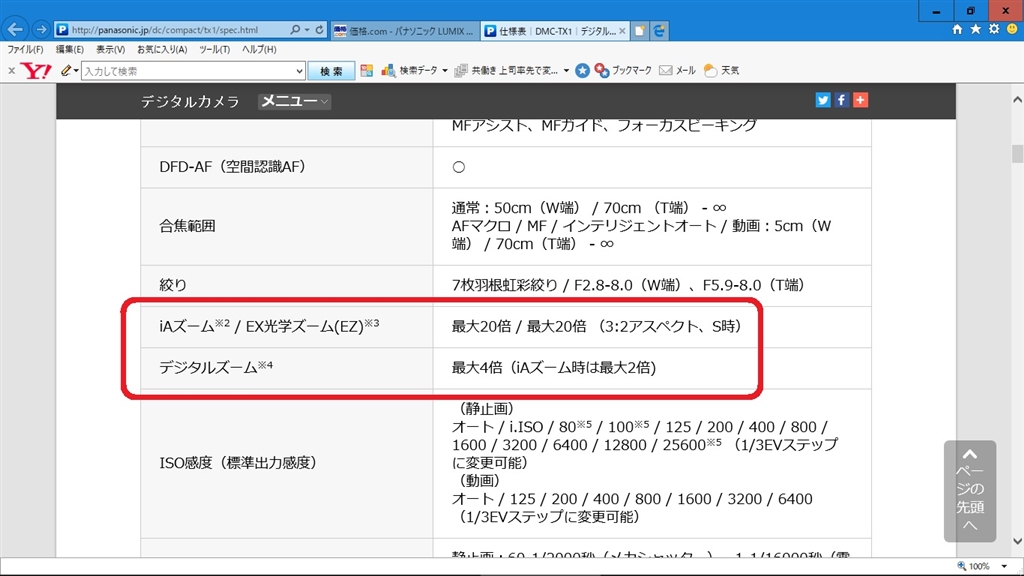
Task: Click the 最大4倍(iAズーム時は最大2倍) value
Action: [554, 368]
